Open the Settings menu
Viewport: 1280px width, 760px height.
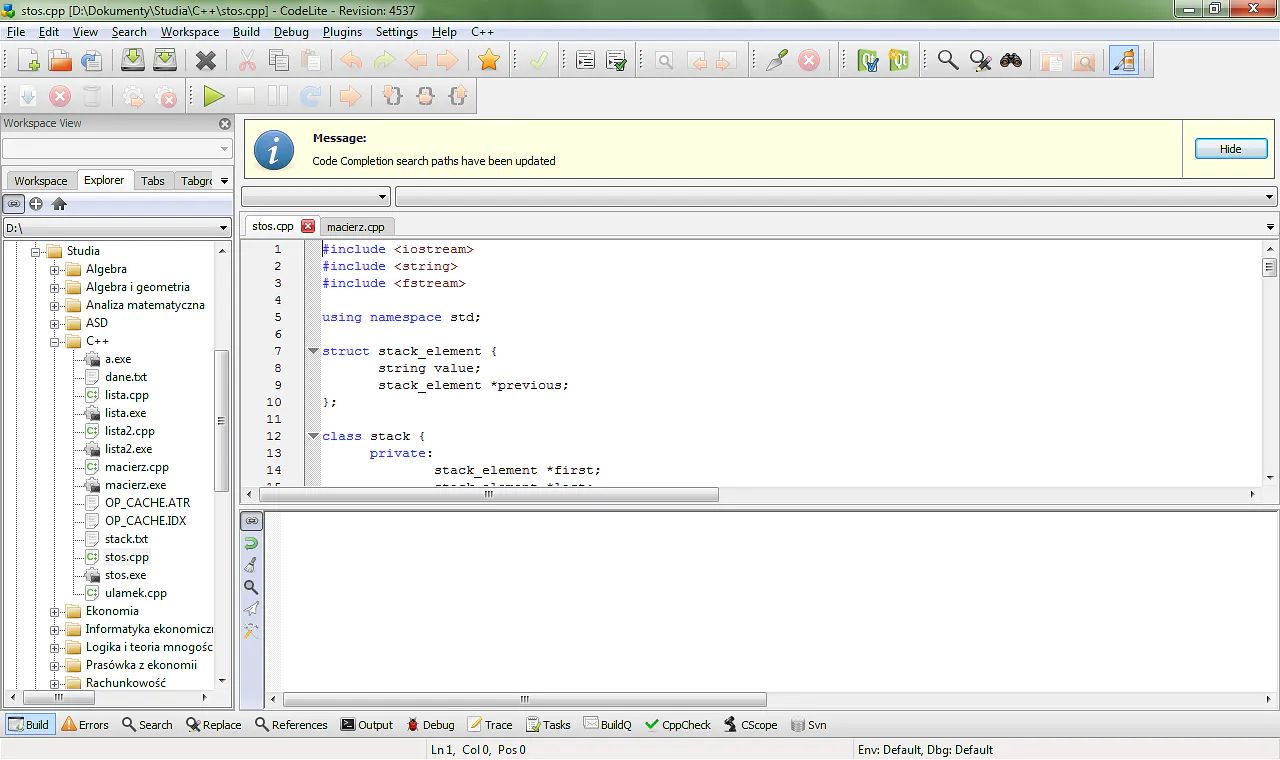click(x=396, y=32)
